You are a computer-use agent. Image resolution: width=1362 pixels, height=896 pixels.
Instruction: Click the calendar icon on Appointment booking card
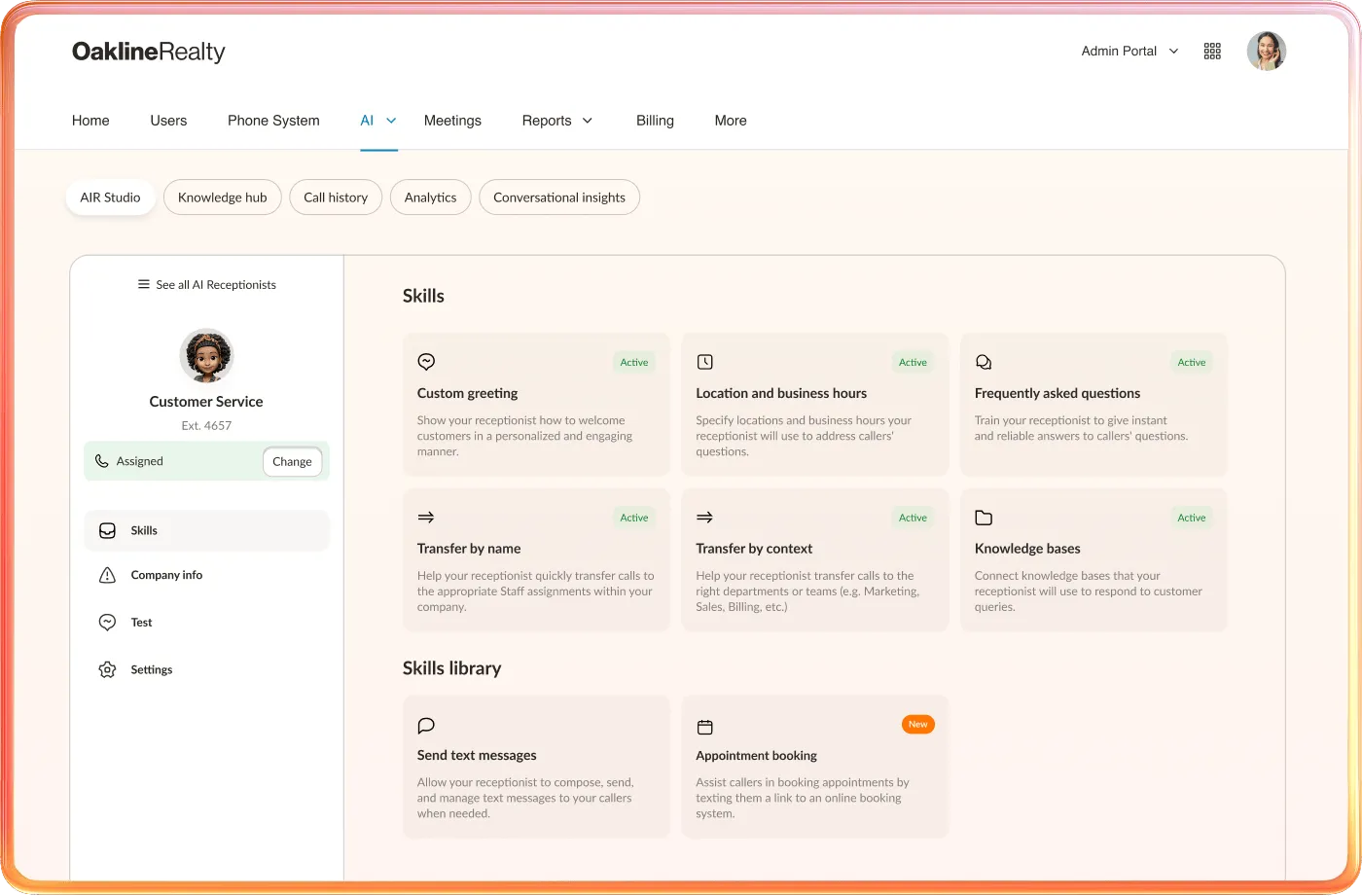coord(704,725)
